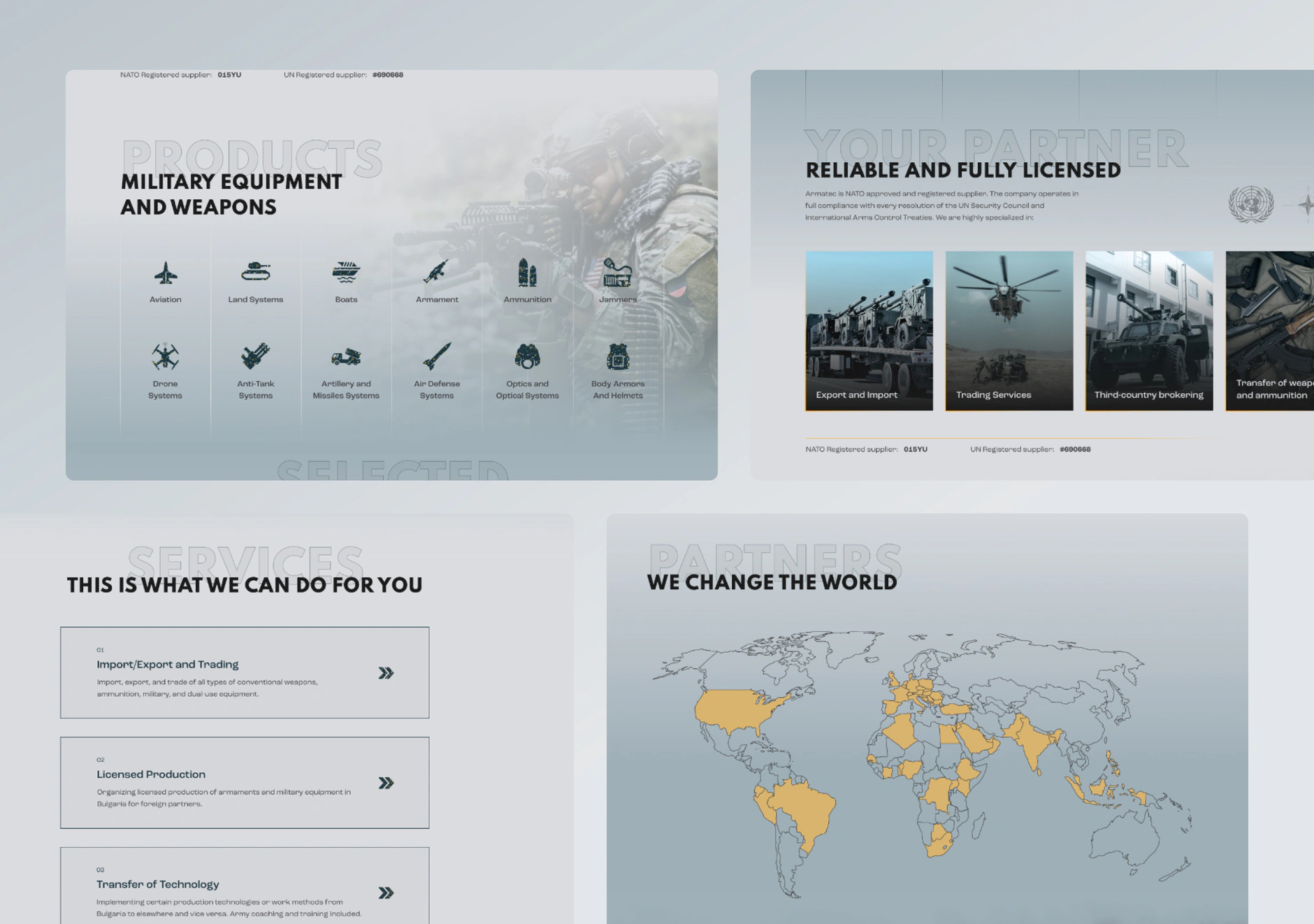Click the United States on the map
1314x924 pixels.
[737, 709]
